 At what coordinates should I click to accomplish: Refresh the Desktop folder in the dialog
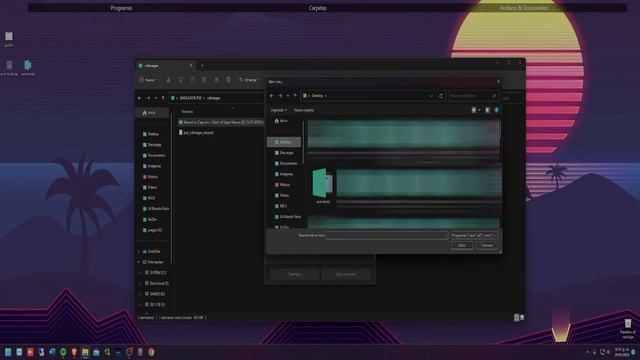441,96
